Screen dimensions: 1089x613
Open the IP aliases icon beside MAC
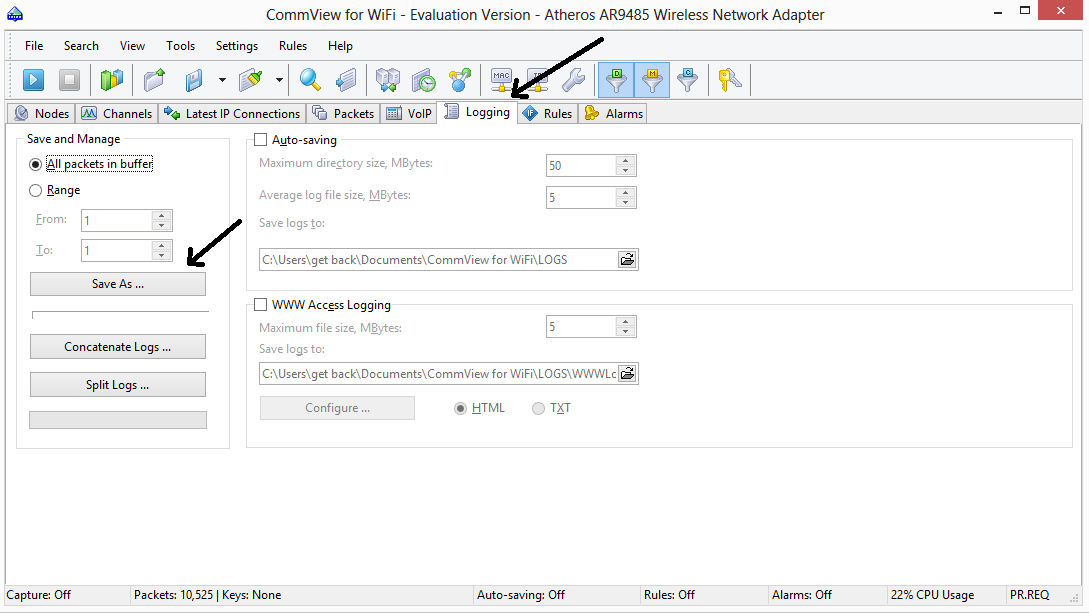click(538, 80)
